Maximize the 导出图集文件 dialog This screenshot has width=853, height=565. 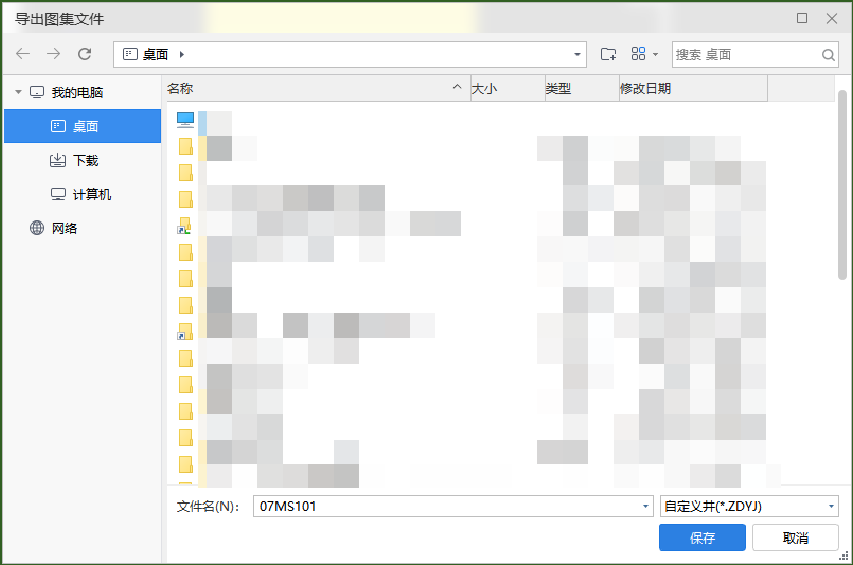802,18
